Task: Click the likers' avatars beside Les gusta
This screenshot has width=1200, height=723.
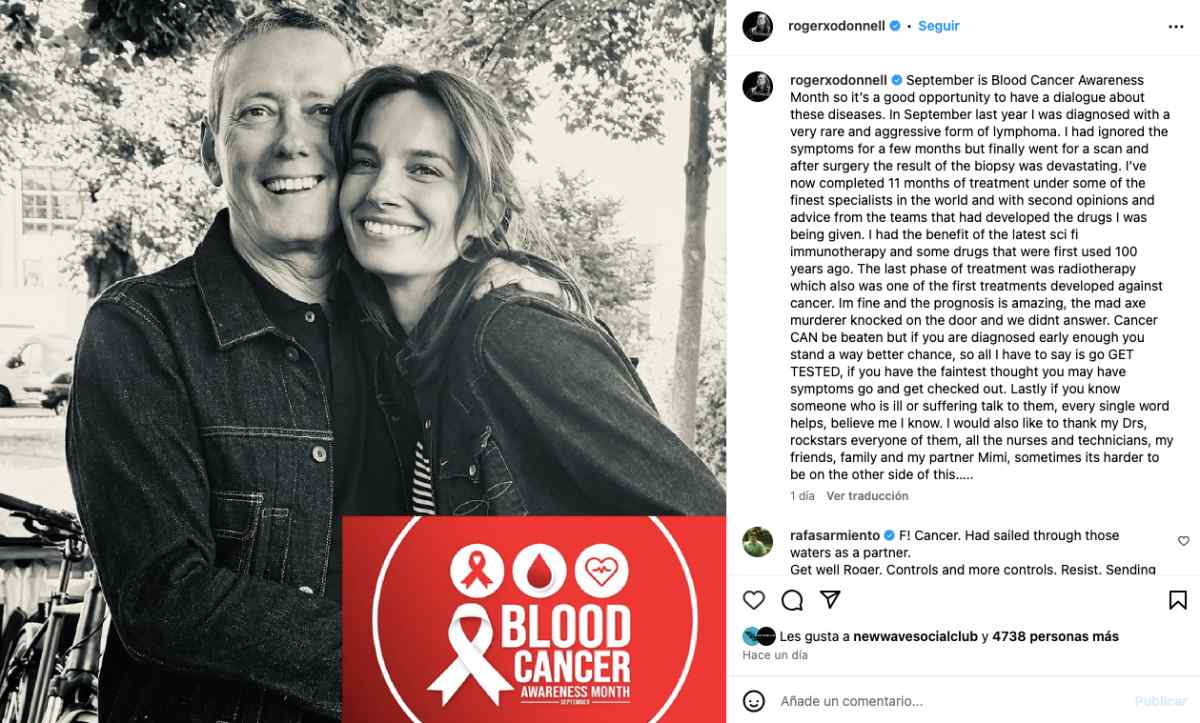Action: (759, 636)
